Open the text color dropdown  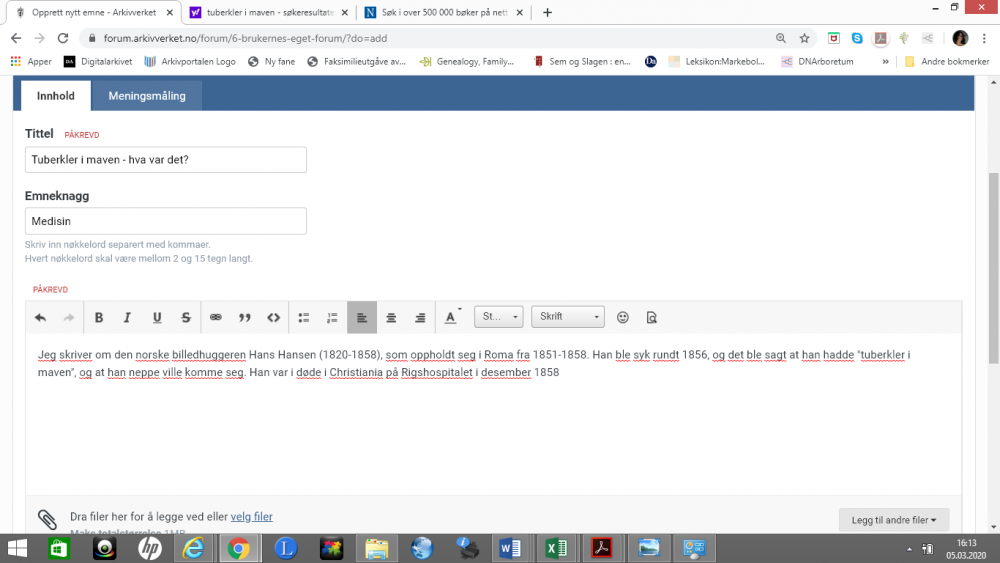coord(452,318)
